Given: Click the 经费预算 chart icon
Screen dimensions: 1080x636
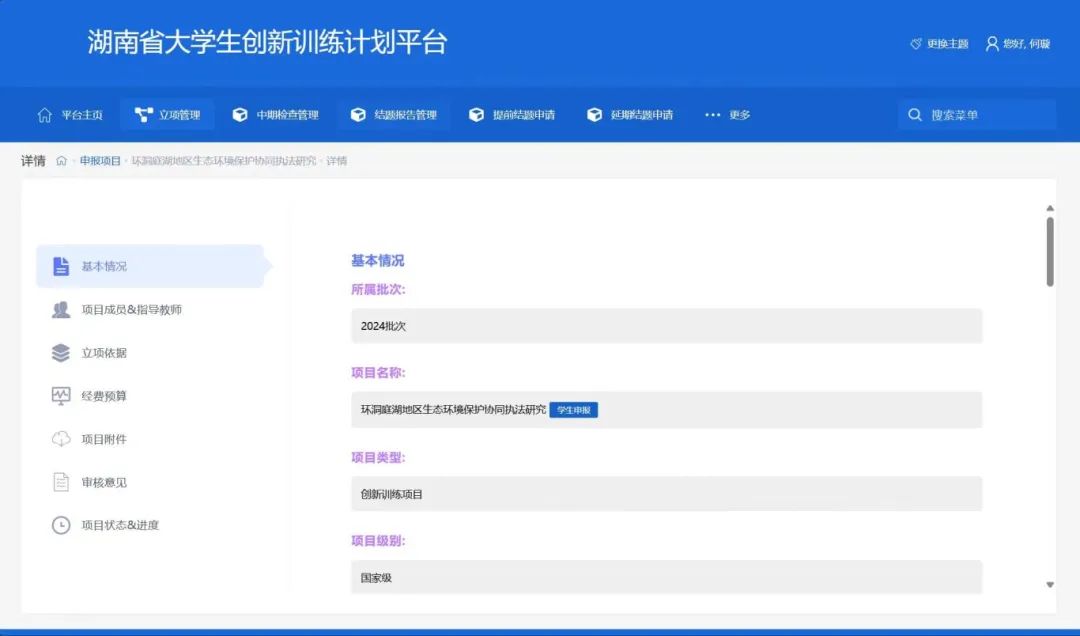Looking at the screenshot, I should click(x=61, y=396).
